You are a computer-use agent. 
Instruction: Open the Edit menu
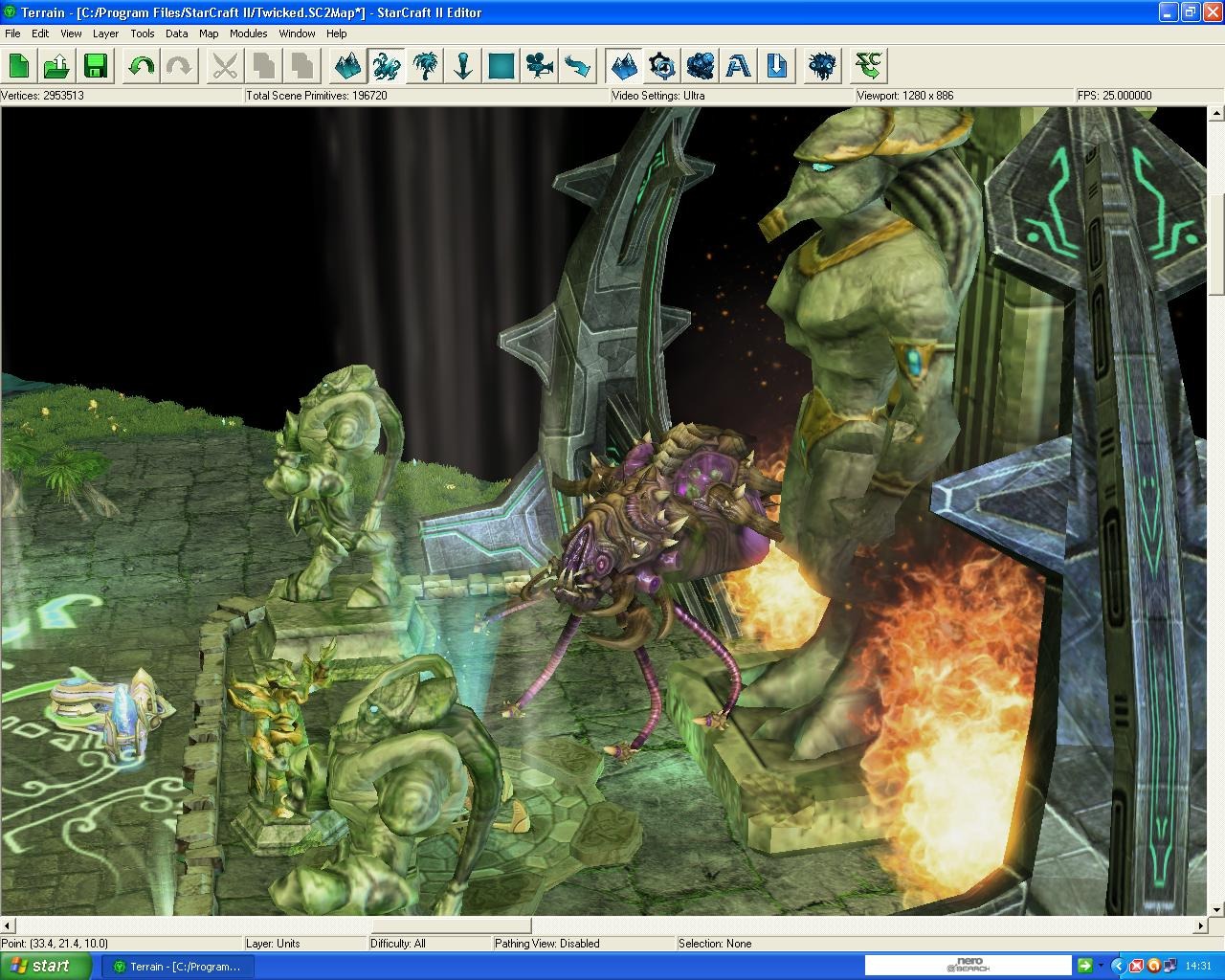pos(40,33)
